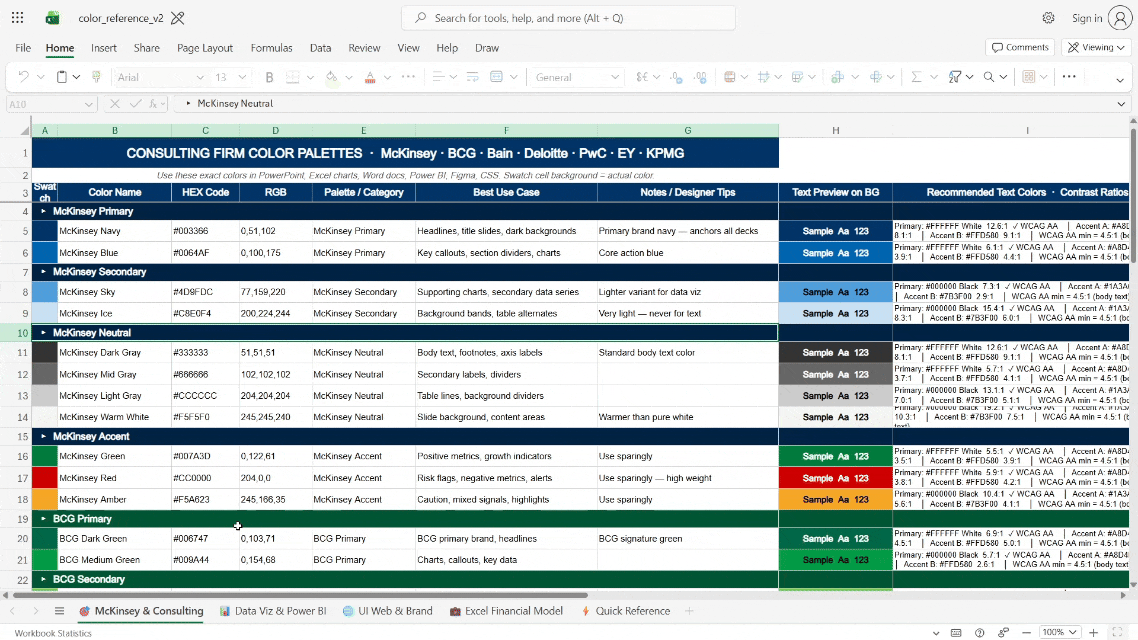Click the Undo arrow icon
The height and width of the screenshot is (640, 1138).
pyautogui.click(x=23, y=77)
